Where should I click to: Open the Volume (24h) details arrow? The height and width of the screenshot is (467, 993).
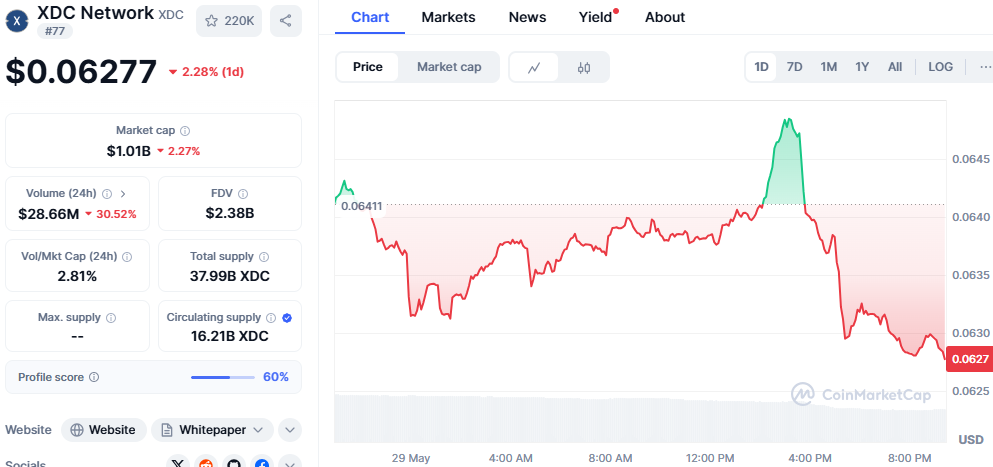coord(123,193)
